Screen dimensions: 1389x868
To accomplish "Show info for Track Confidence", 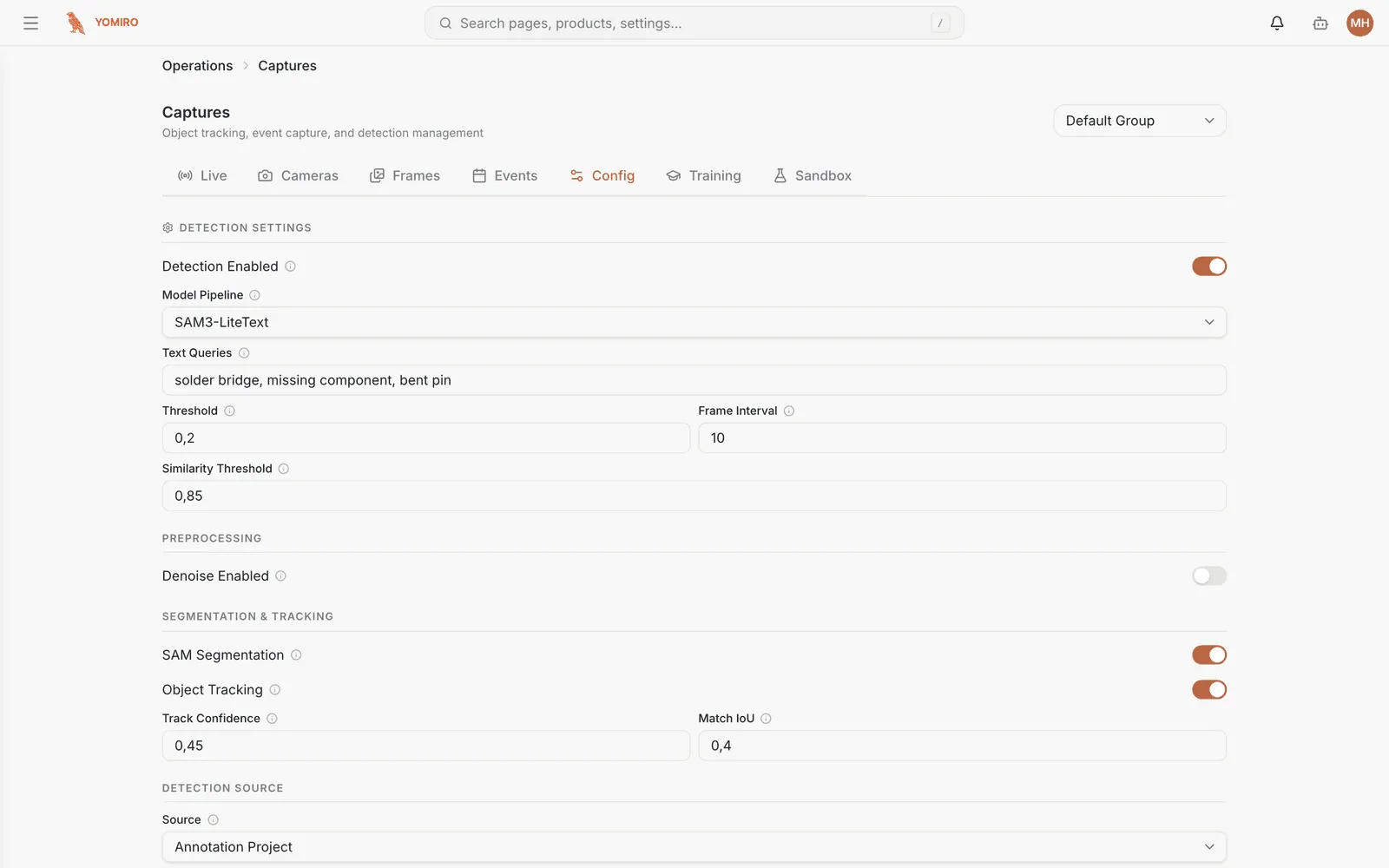I will click(x=272, y=719).
